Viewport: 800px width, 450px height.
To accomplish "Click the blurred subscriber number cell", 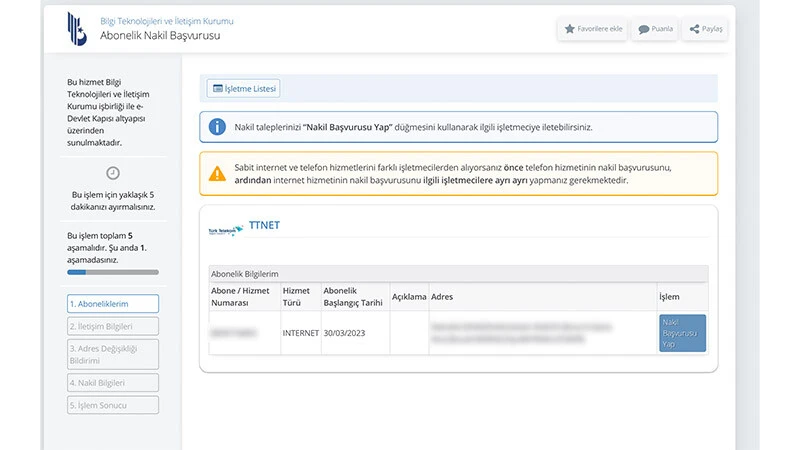I will (244, 333).
